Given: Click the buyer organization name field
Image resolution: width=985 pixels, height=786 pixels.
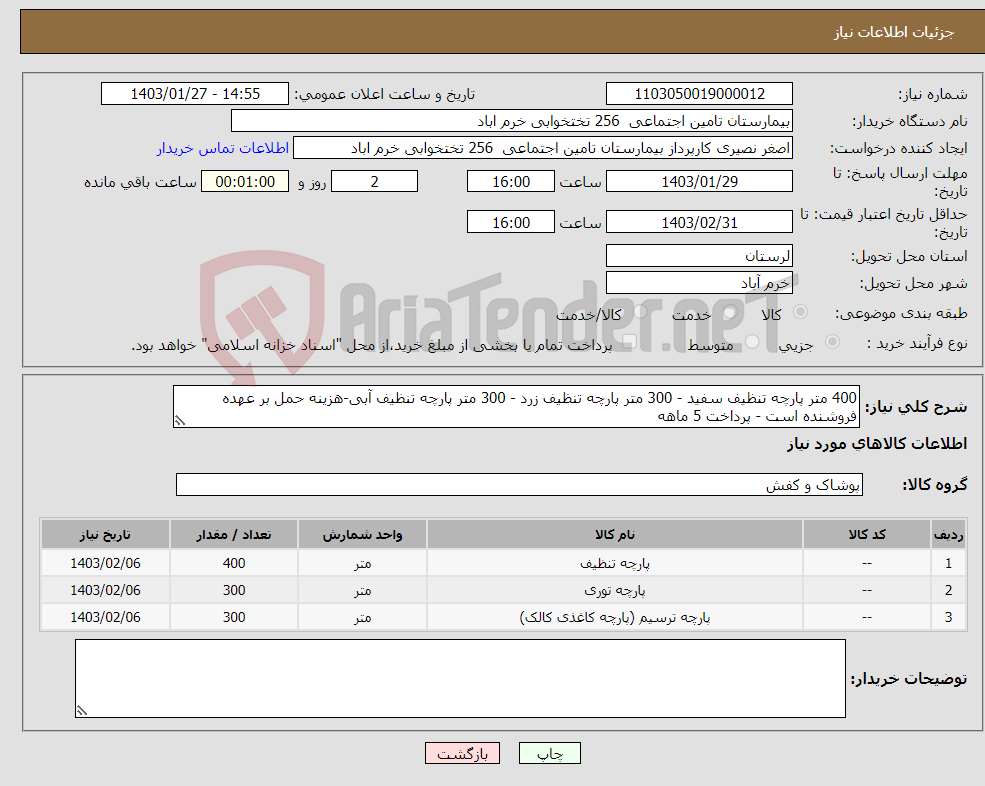Looking at the screenshot, I should point(512,121).
